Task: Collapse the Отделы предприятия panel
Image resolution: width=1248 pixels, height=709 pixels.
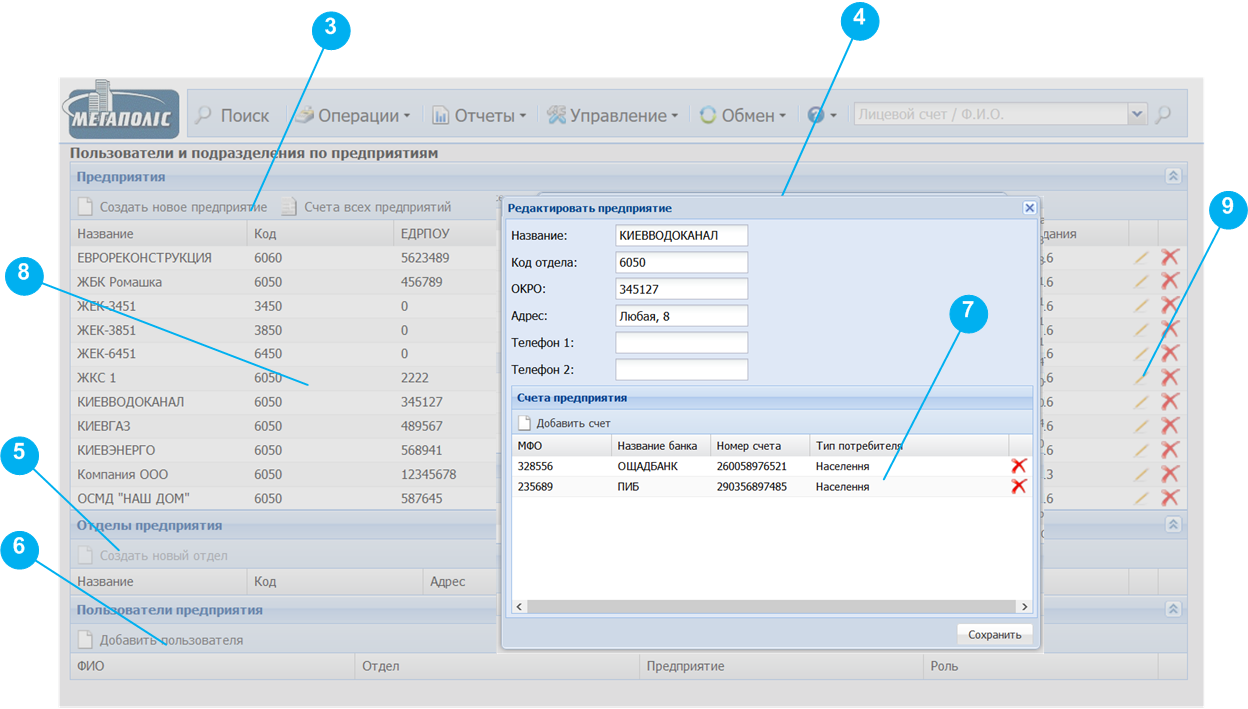Action: 1174,524
